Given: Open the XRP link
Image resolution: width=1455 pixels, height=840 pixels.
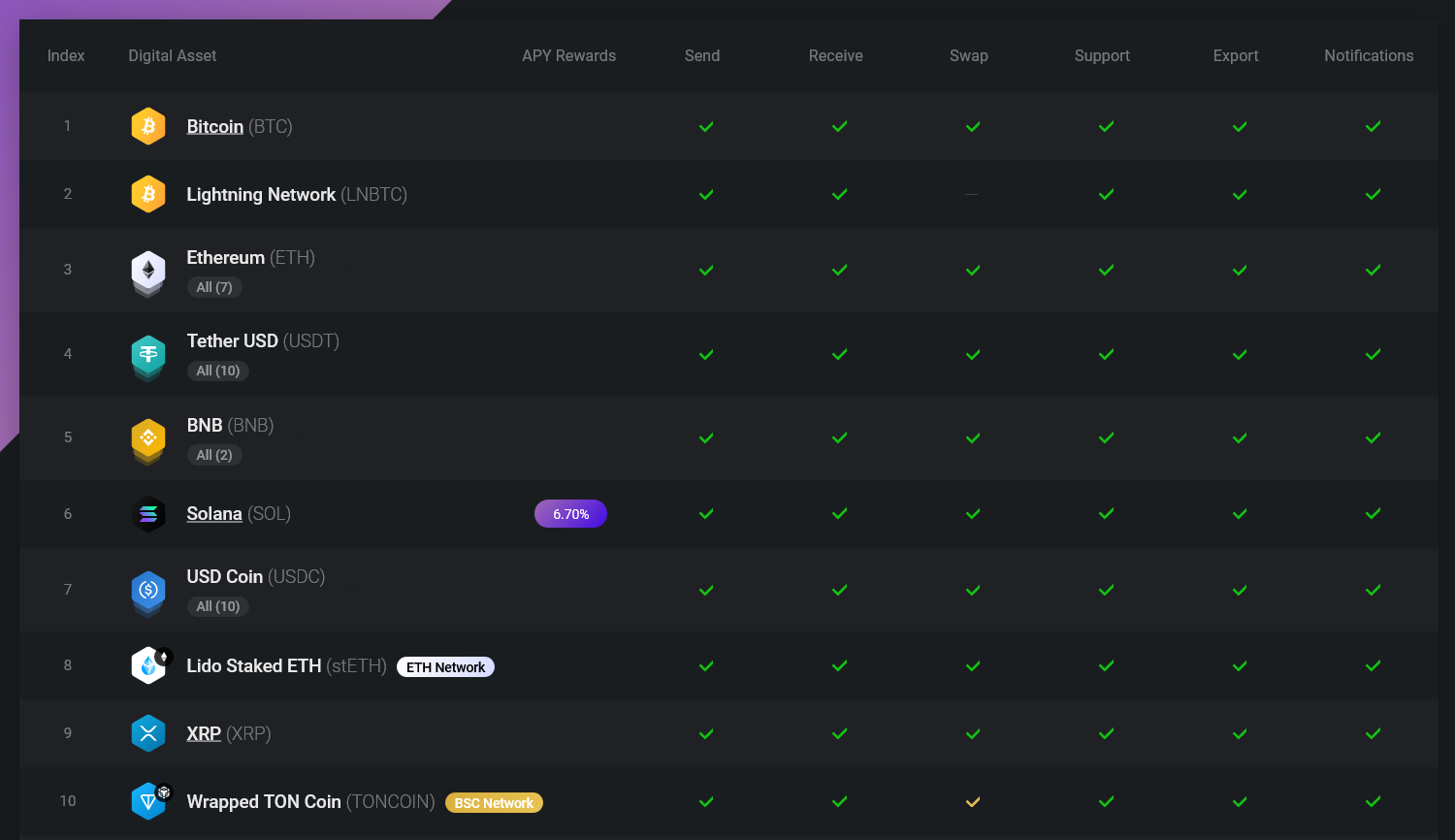Looking at the screenshot, I should (204, 733).
